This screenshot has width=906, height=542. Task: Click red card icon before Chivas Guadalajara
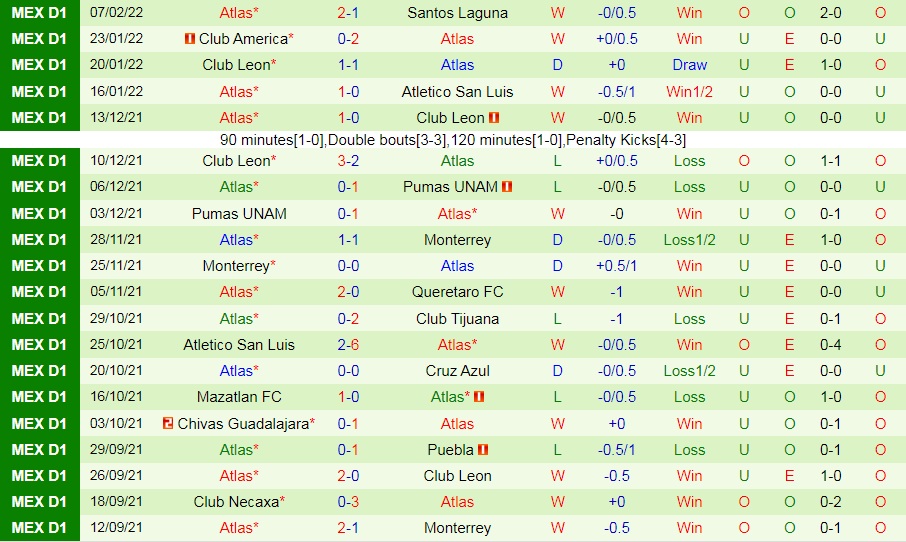168,424
